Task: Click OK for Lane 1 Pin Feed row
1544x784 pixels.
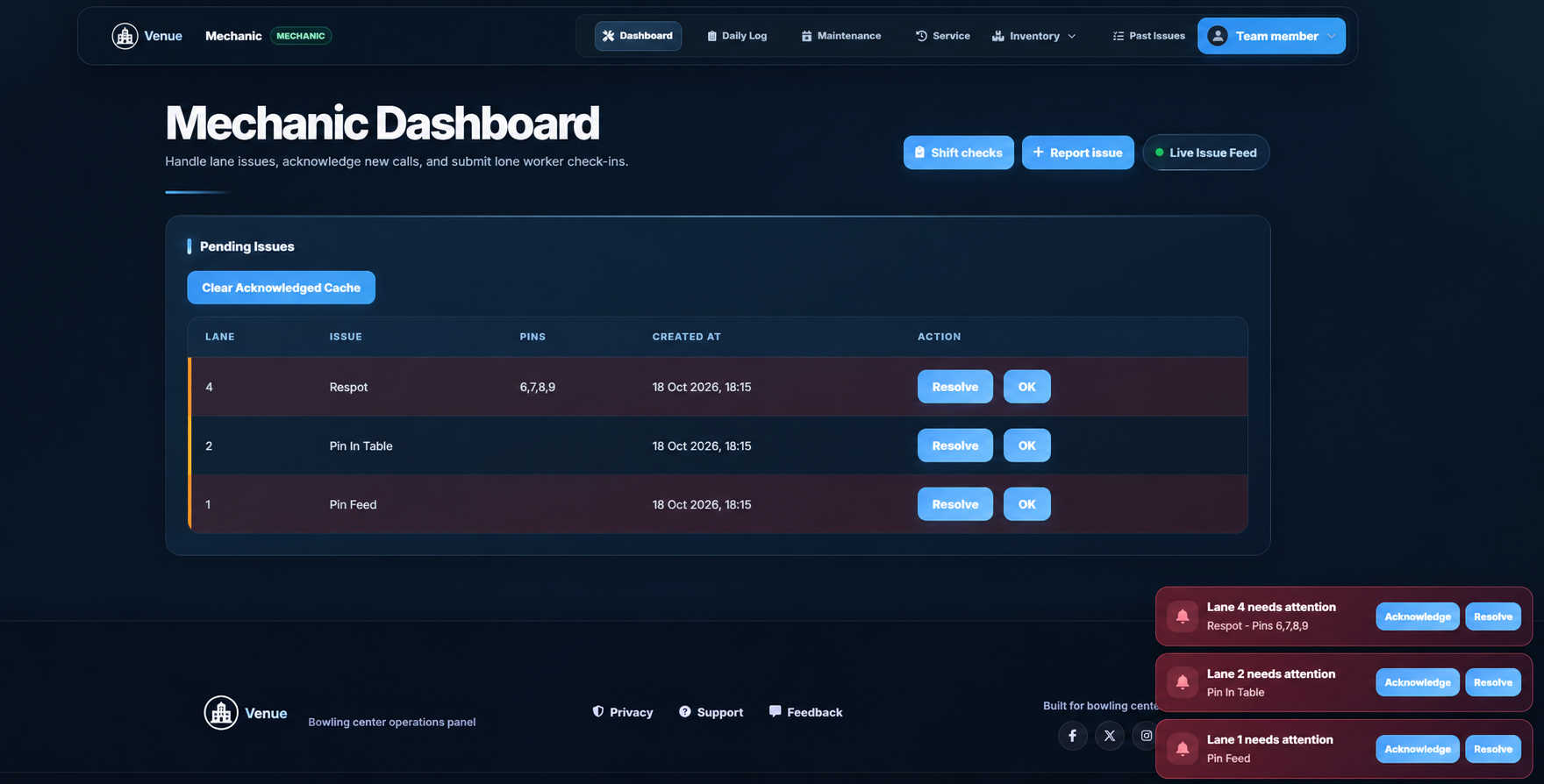Action: 1027,504
